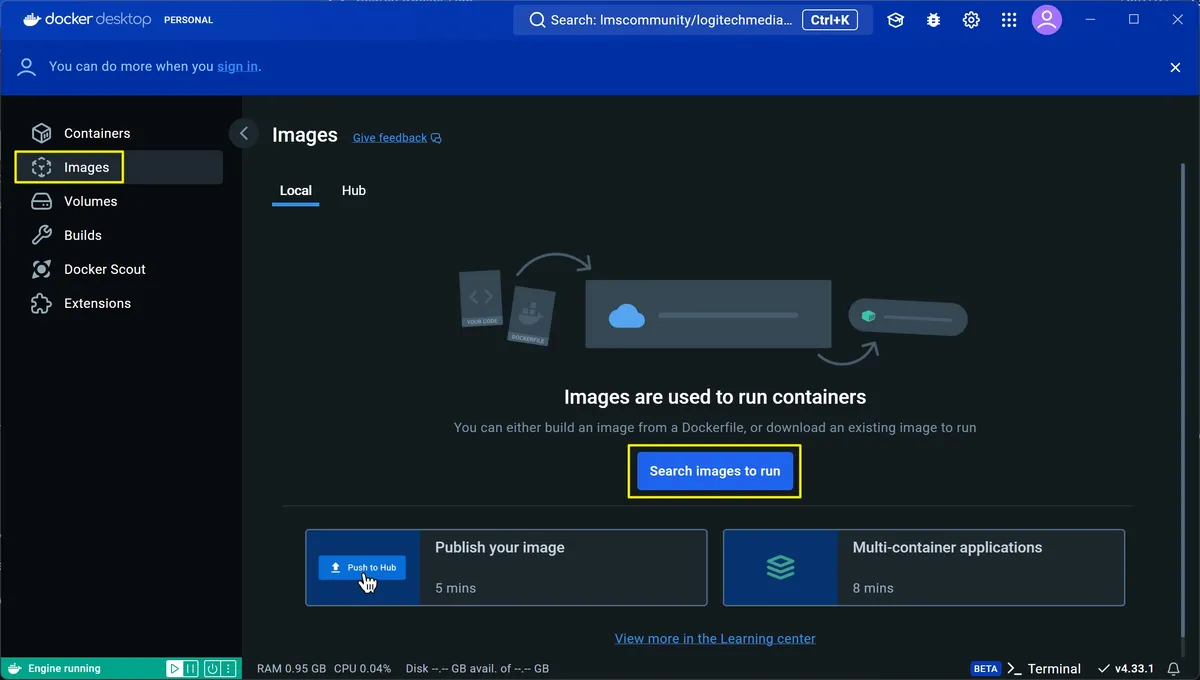Screen dimensions: 1200x680
Task: Open the Terminal in the status bar
Action: click(1044, 668)
